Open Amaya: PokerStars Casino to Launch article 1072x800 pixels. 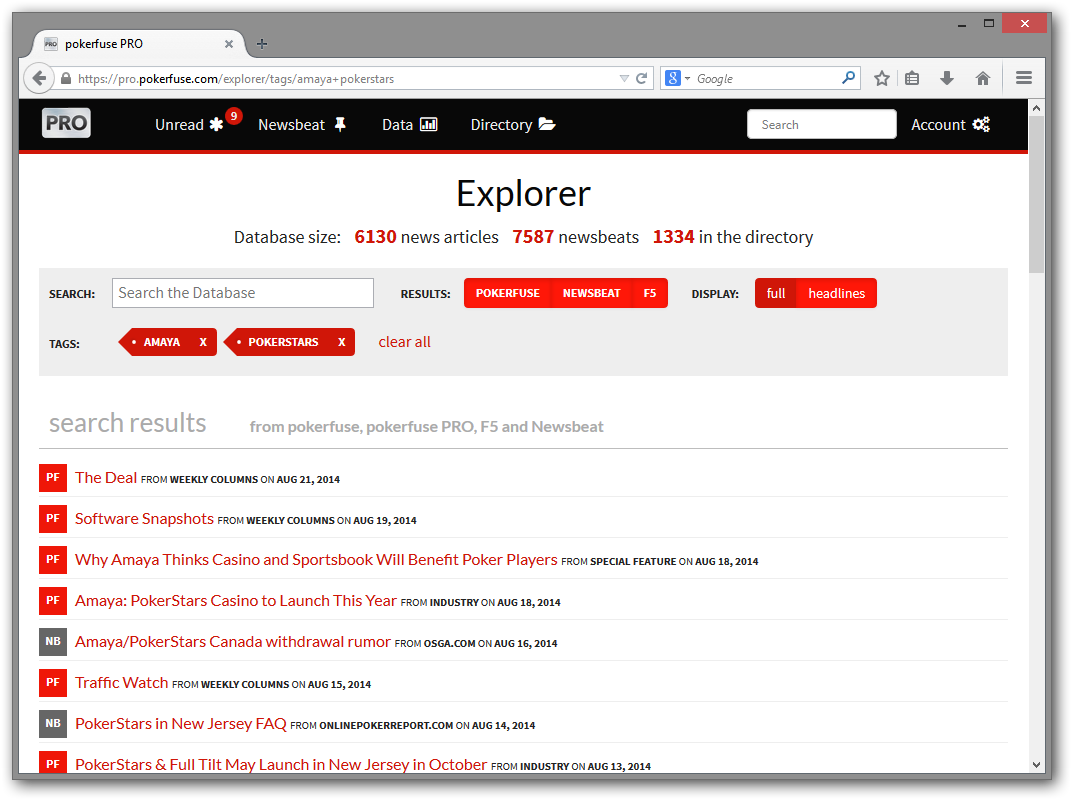[x=236, y=600]
